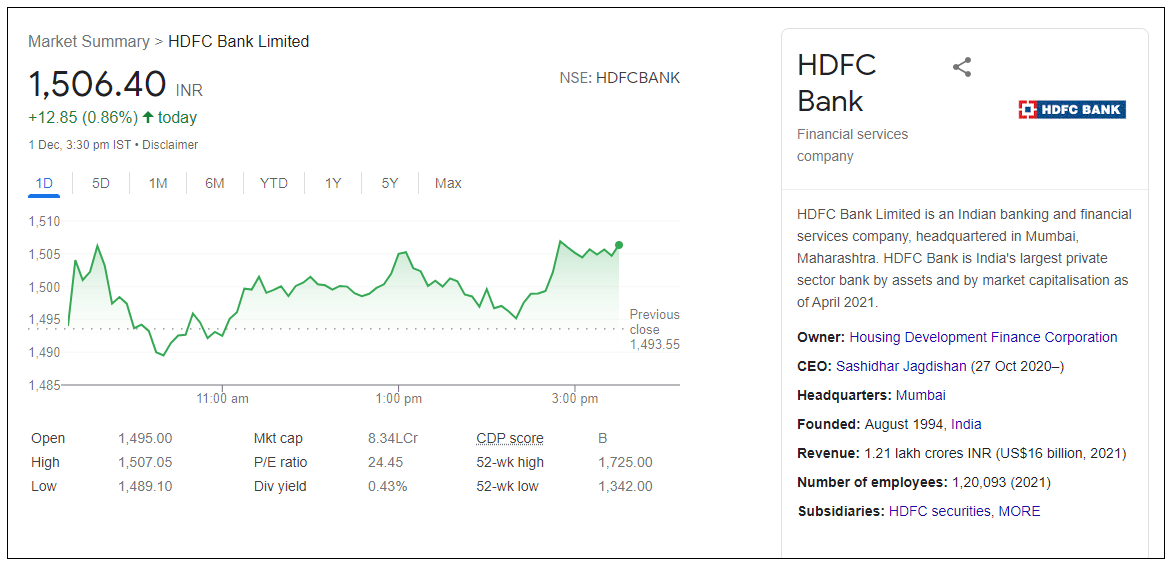Open the Market Summary breadcrumb link
The height and width of the screenshot is (564, 1172).
[x=89, y=42]
